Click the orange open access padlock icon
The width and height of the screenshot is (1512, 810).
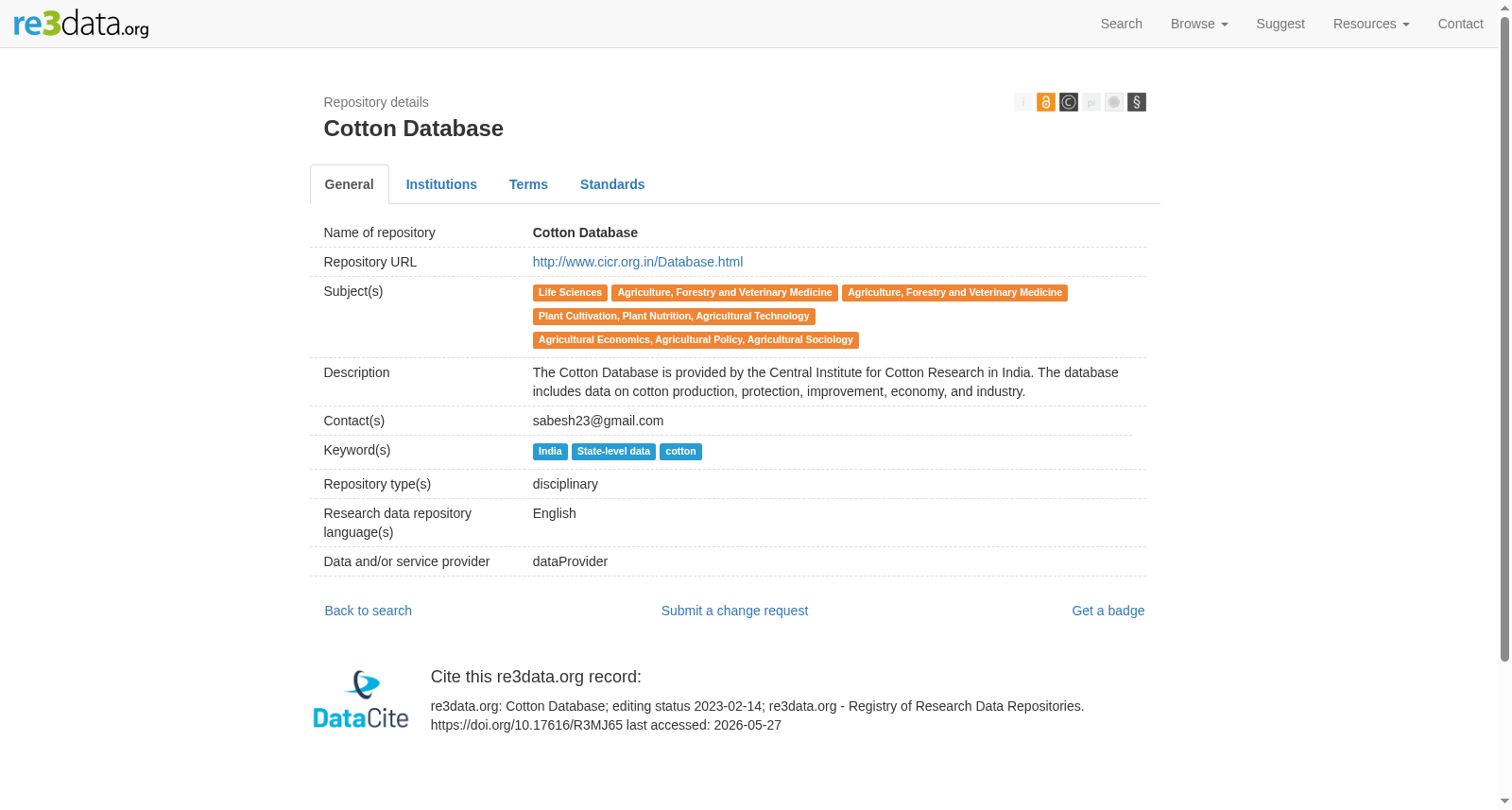1045,102
